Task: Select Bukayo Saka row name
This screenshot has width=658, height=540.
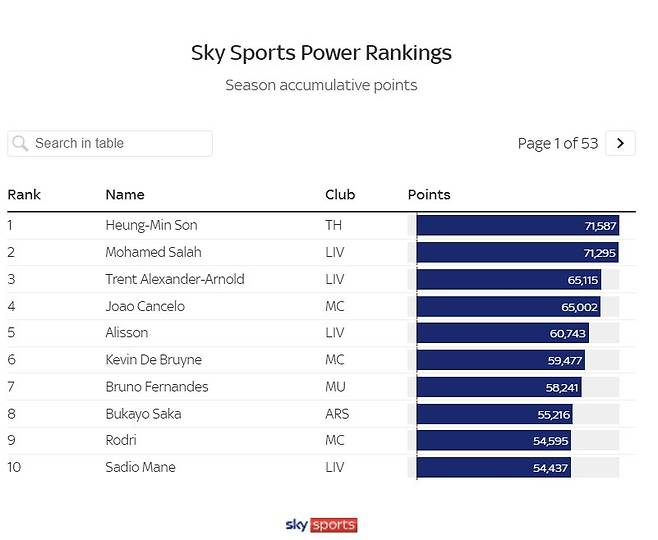Action: pos(143,413)
